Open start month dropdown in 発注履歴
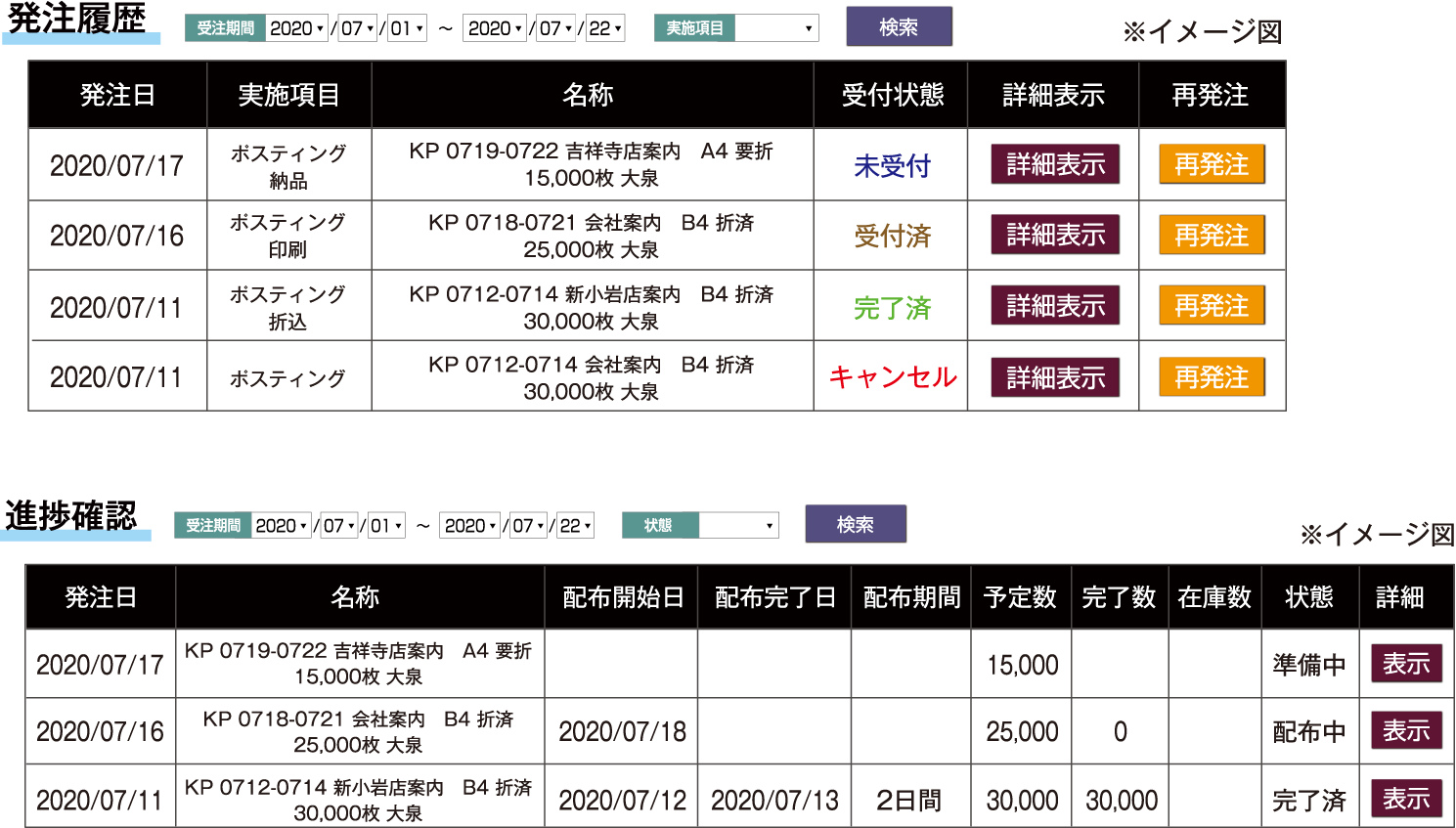Screen dimensions: 1456x828 coord(358,28)
